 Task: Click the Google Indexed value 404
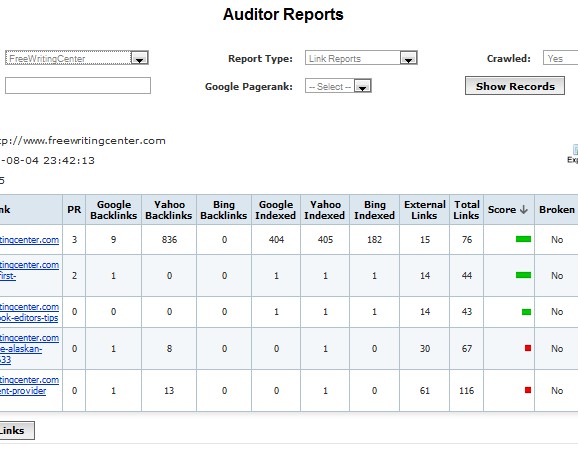click(276, 240)
